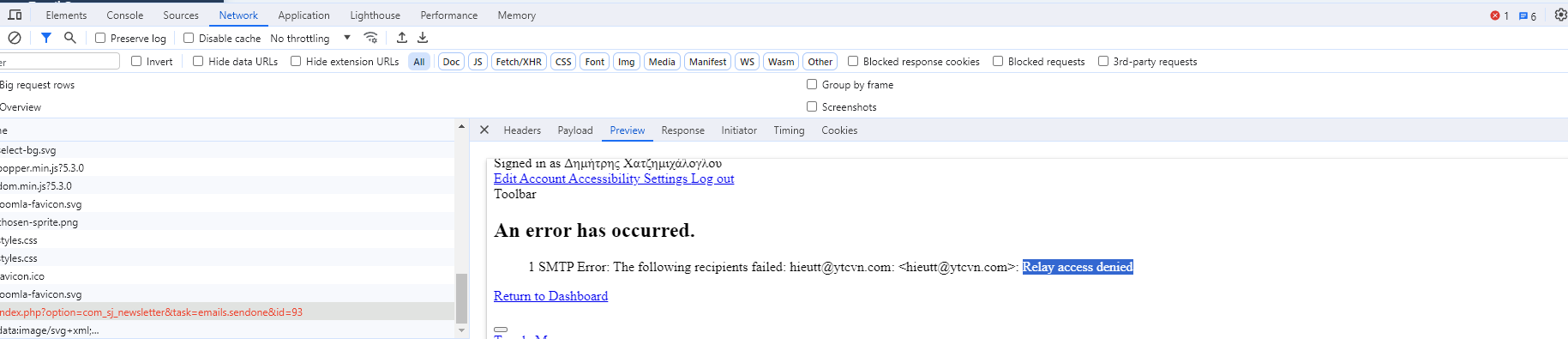Screen dimensions: 1568x339
Task: Clear the network log
Action: pyautogui.click(x=15, y=38)
